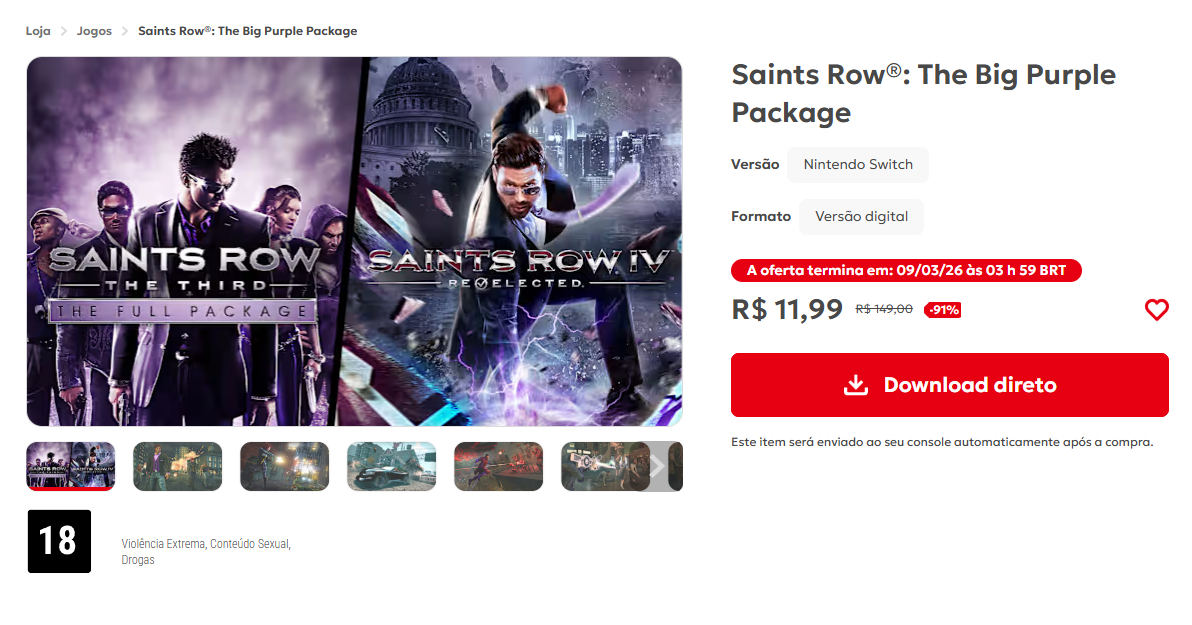Select Nintendo Switch version option
The height and width of the screenshot is (625, 1192).
[x=858, y=165]
